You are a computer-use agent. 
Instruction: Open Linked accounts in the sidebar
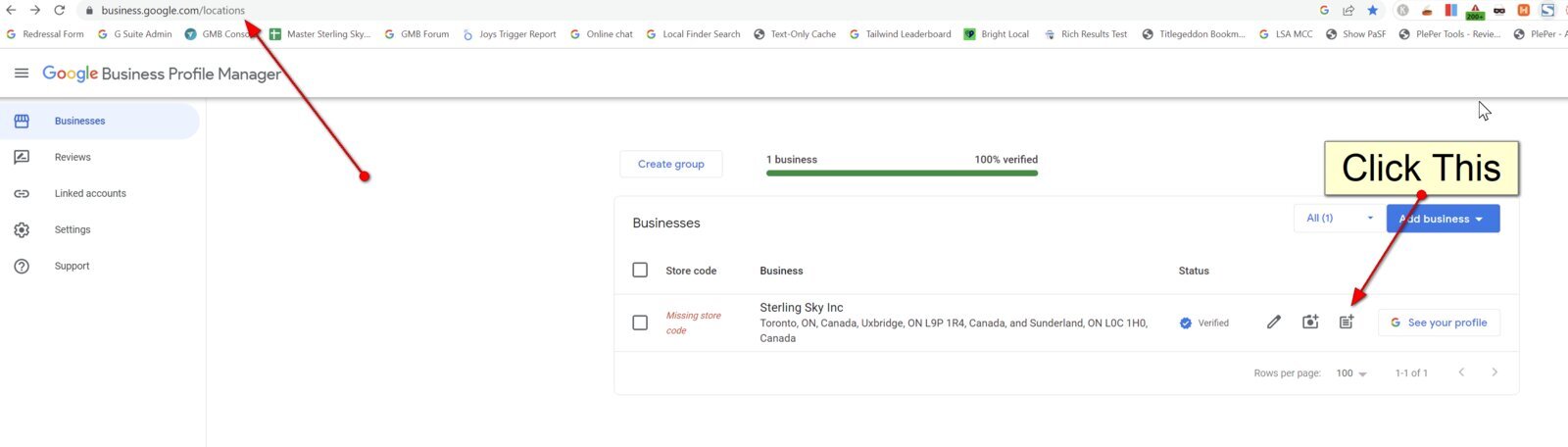coord(99,194)
